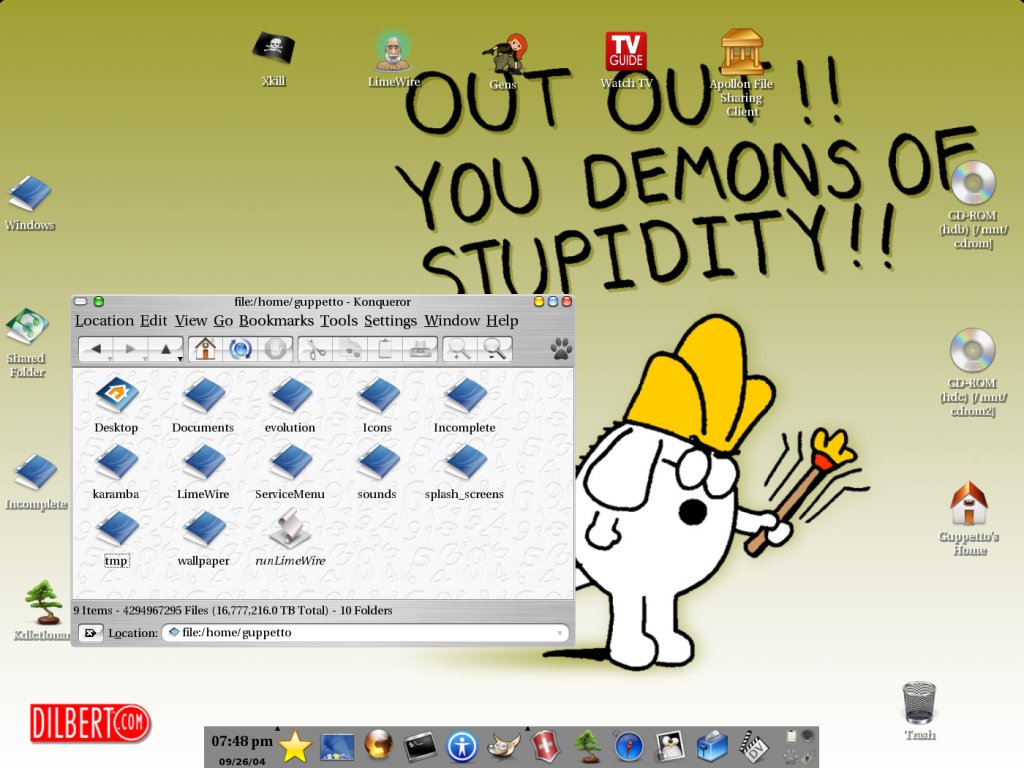
Task: Click the Copy icon in toolbar
Action: pos(351,349)
